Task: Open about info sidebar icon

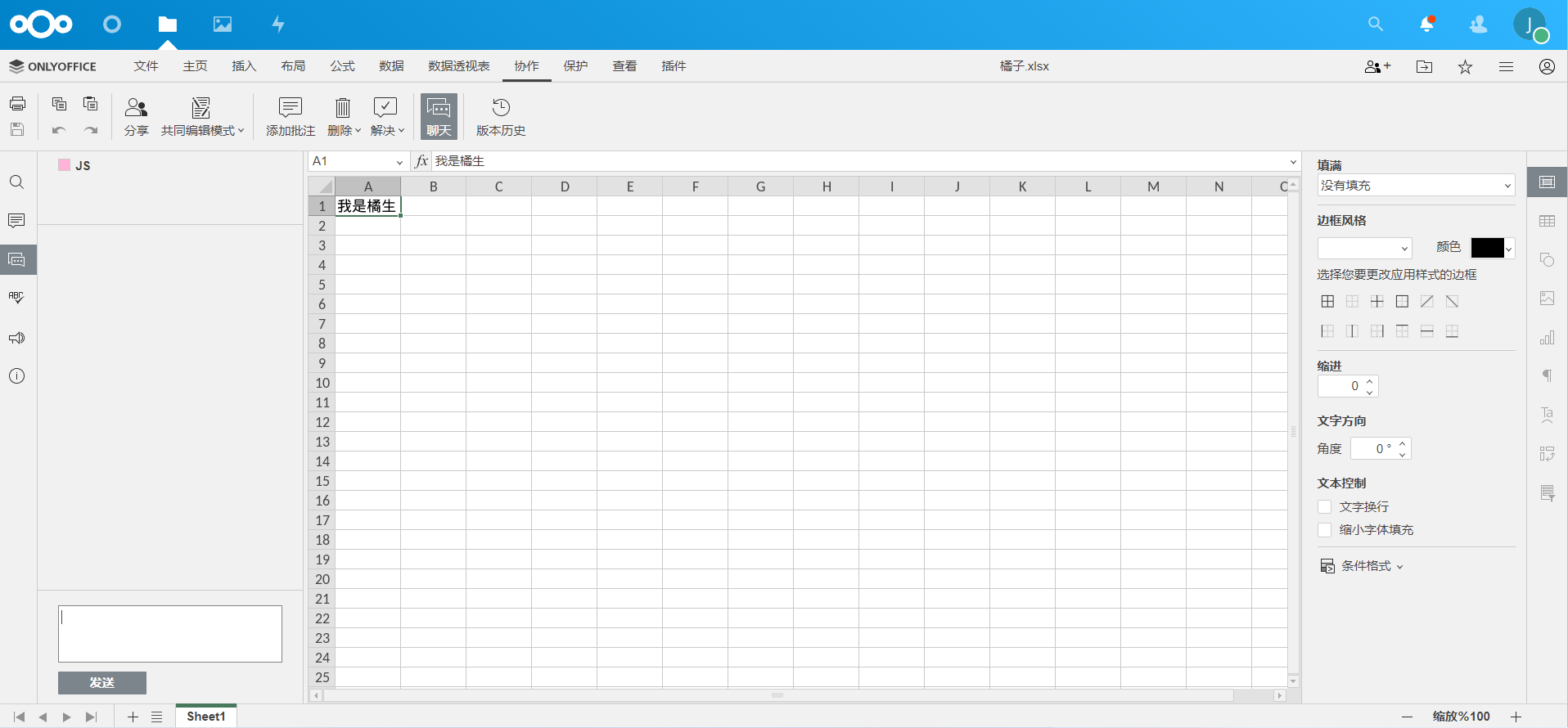Action: 17,376
